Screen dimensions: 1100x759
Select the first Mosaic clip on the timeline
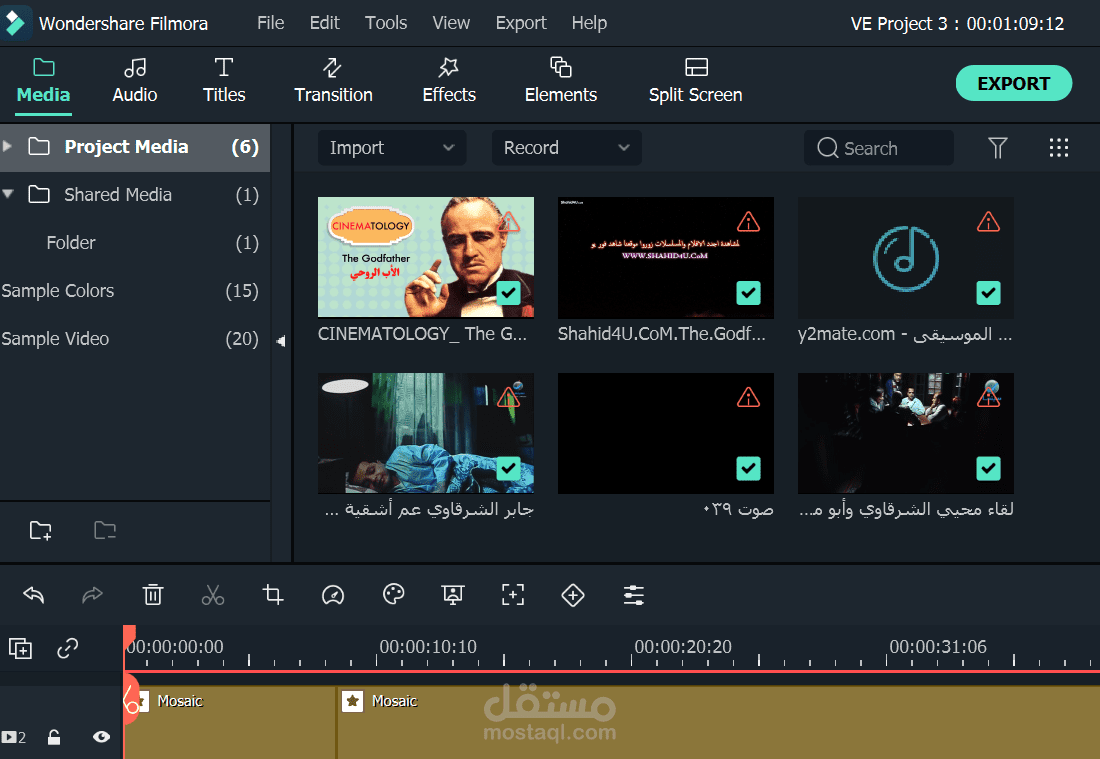tap(230, 723)
